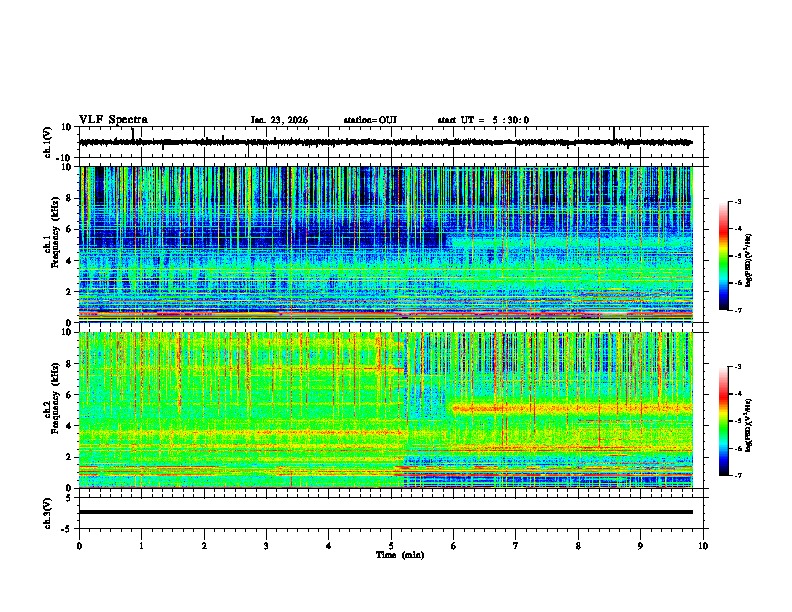The width and height of the screenshot is (792, 612).
Task: Click time axis tick label '1'
Action: 142,546
